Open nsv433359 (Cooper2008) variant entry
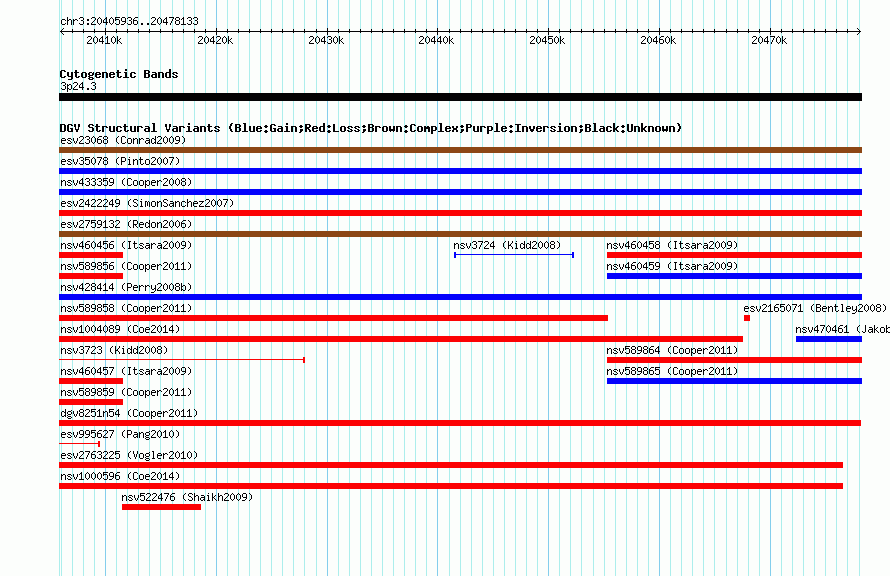This screenshot has height=576, width=890. pos(126,182)
